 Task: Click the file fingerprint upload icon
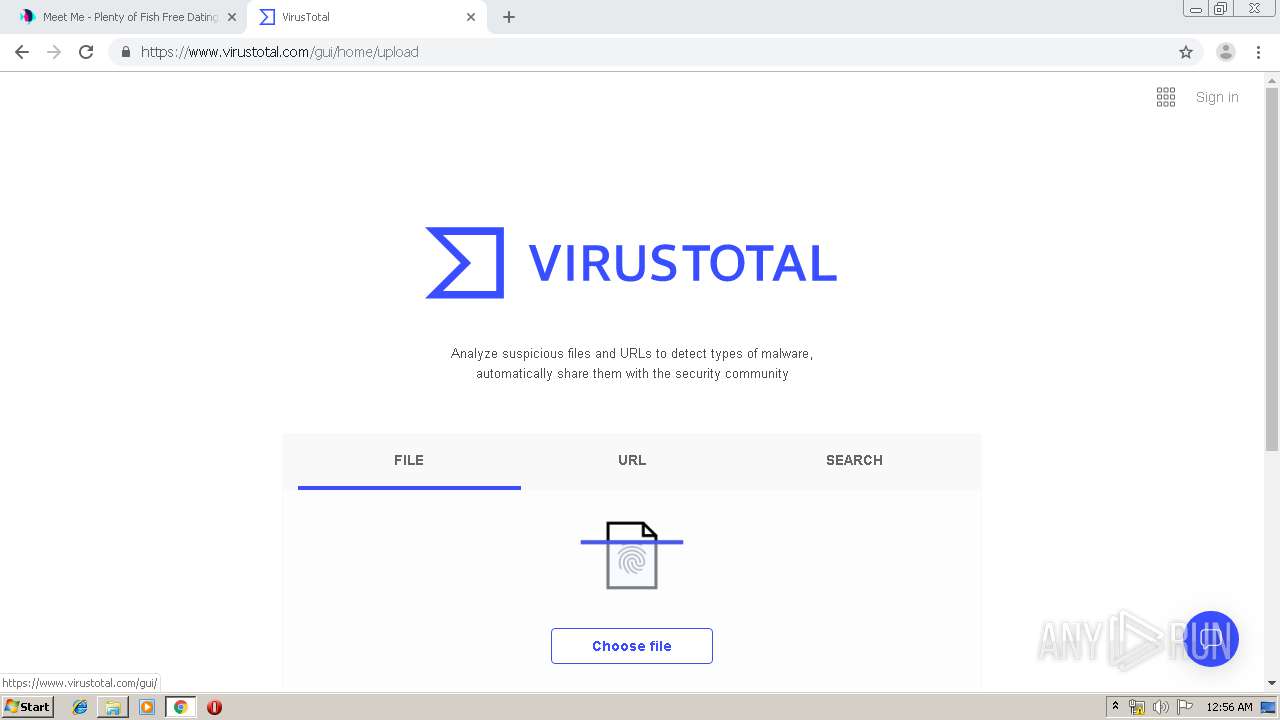(632, 555)
